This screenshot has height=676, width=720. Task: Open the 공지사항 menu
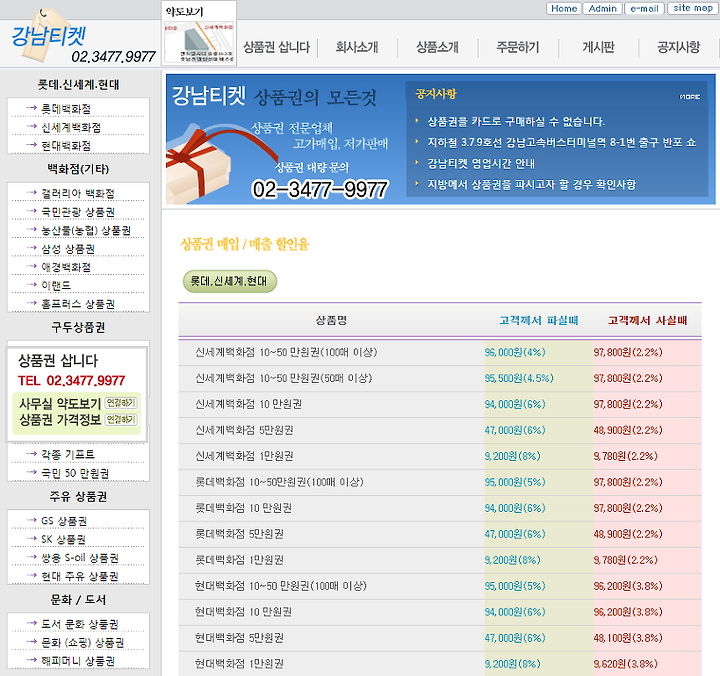click(678, 47)
